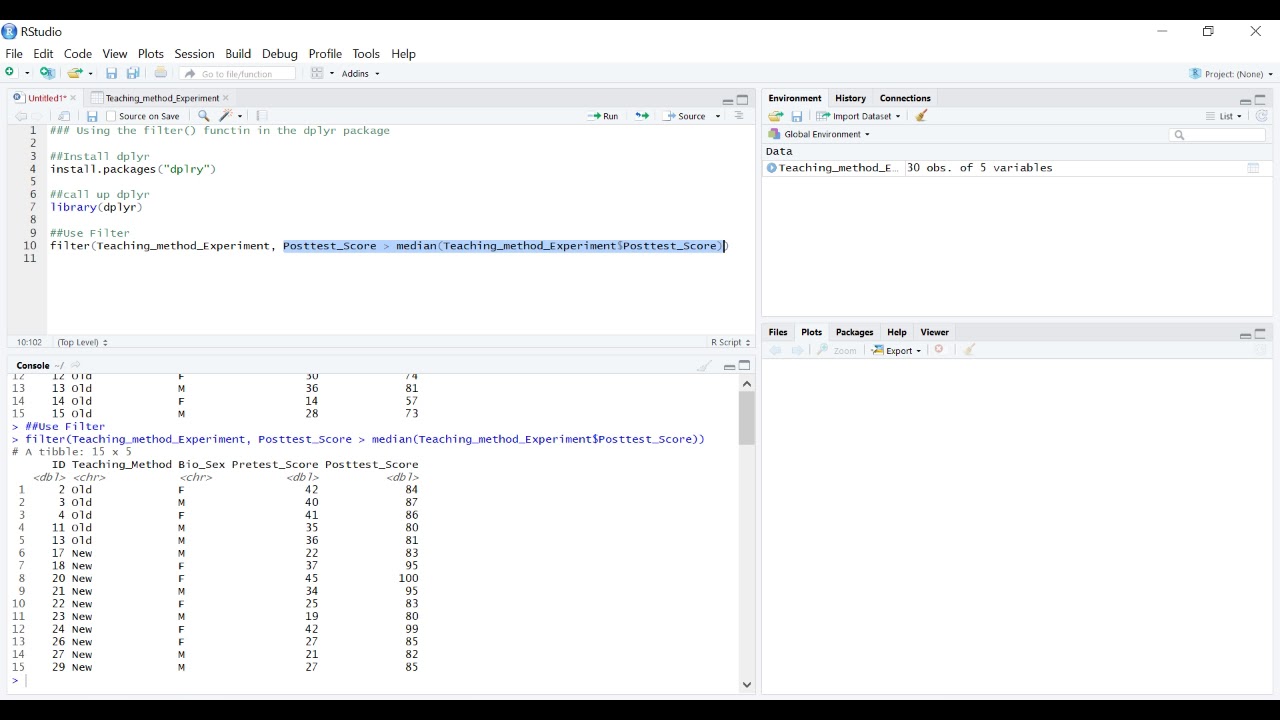Click the console vertical scrollbar thumb
Viewport: 1280px width, 720px height.
pos(747,418)
